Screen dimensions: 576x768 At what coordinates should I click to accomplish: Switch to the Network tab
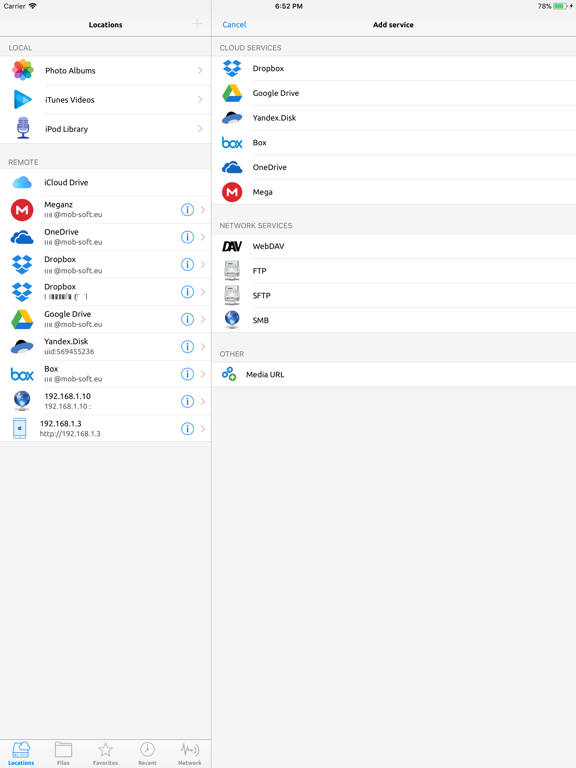[190, 753]
